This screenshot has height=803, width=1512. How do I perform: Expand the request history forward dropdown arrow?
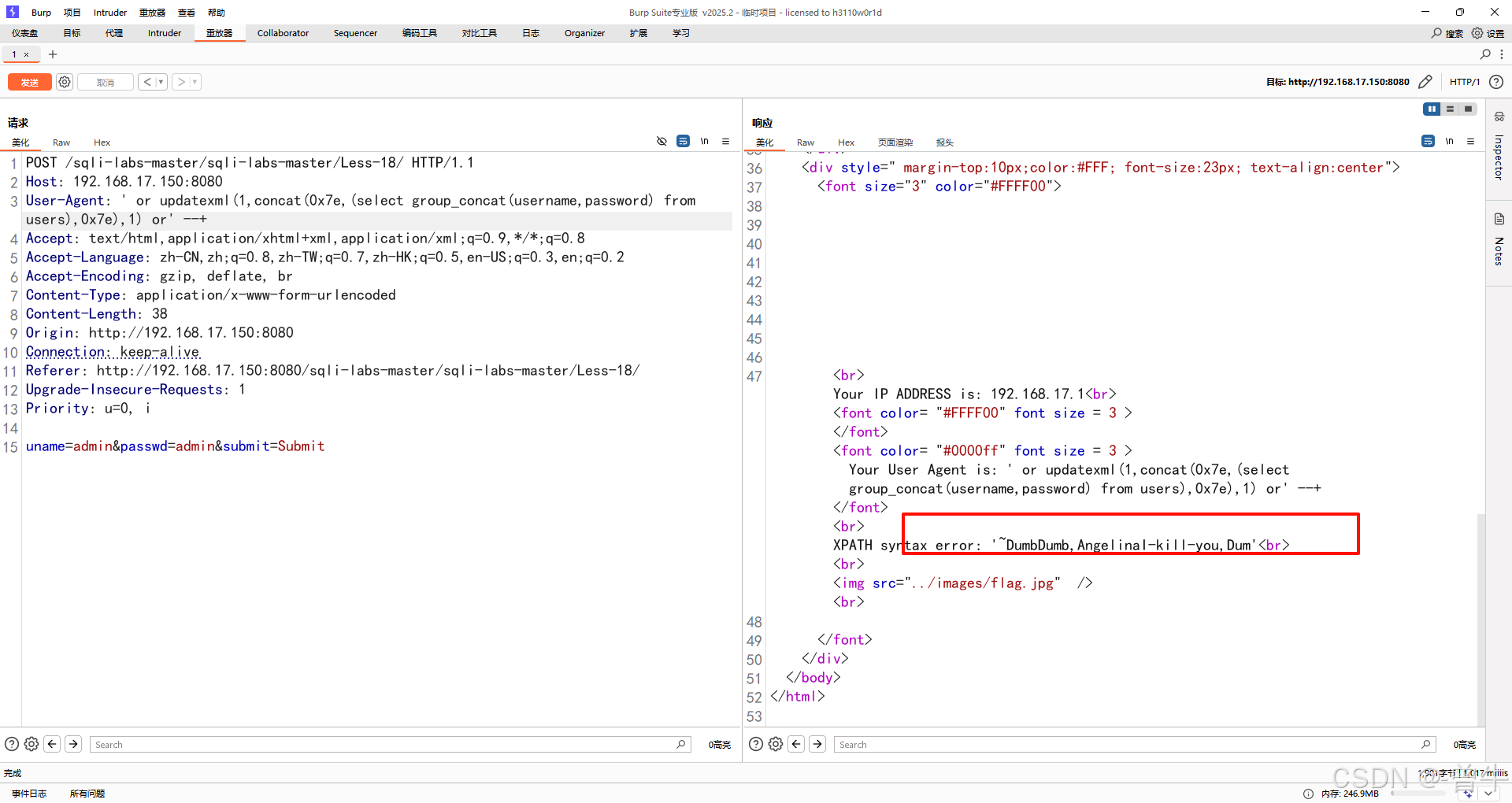click(x=195, y=82)
